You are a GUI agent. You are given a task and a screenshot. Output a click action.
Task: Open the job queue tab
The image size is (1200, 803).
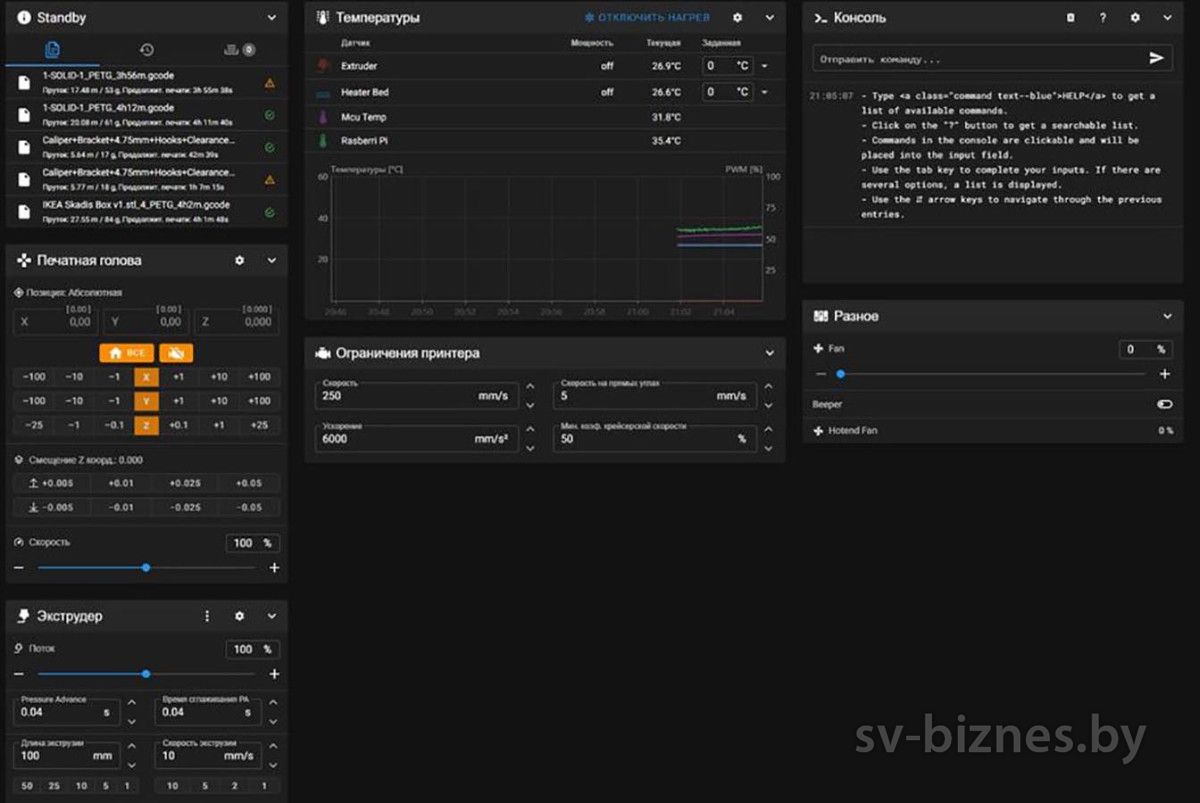pos(238,49)
